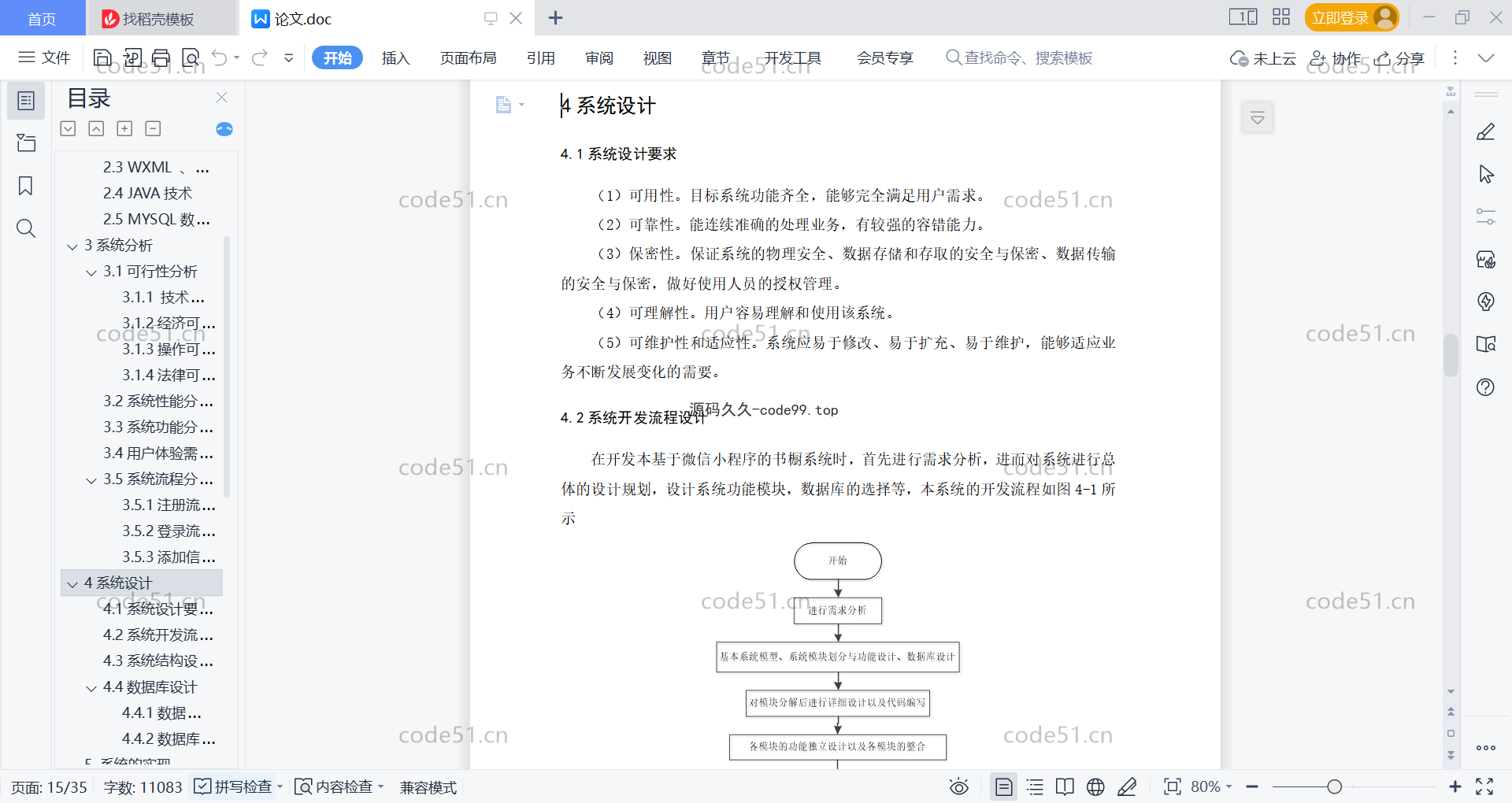
Task: Open 拼写检查 dropdown arrow
Action: (x=280, y=786)
